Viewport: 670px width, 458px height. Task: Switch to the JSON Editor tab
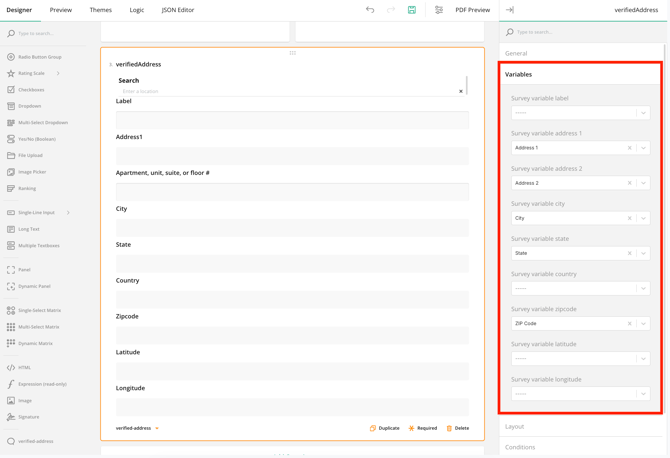pos(178,10)
